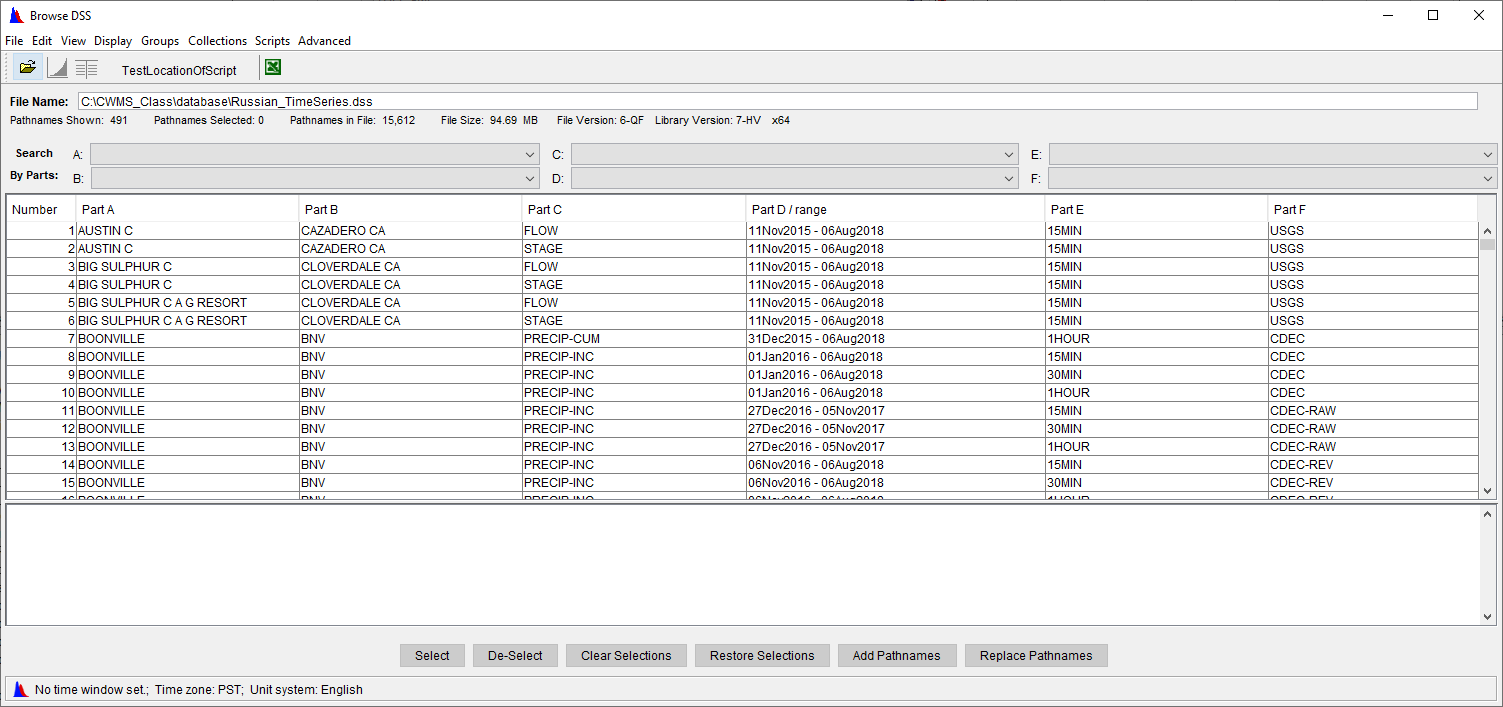The image size is (1503, 707).
Task: Open the View menu
Action: coord(73,41)
